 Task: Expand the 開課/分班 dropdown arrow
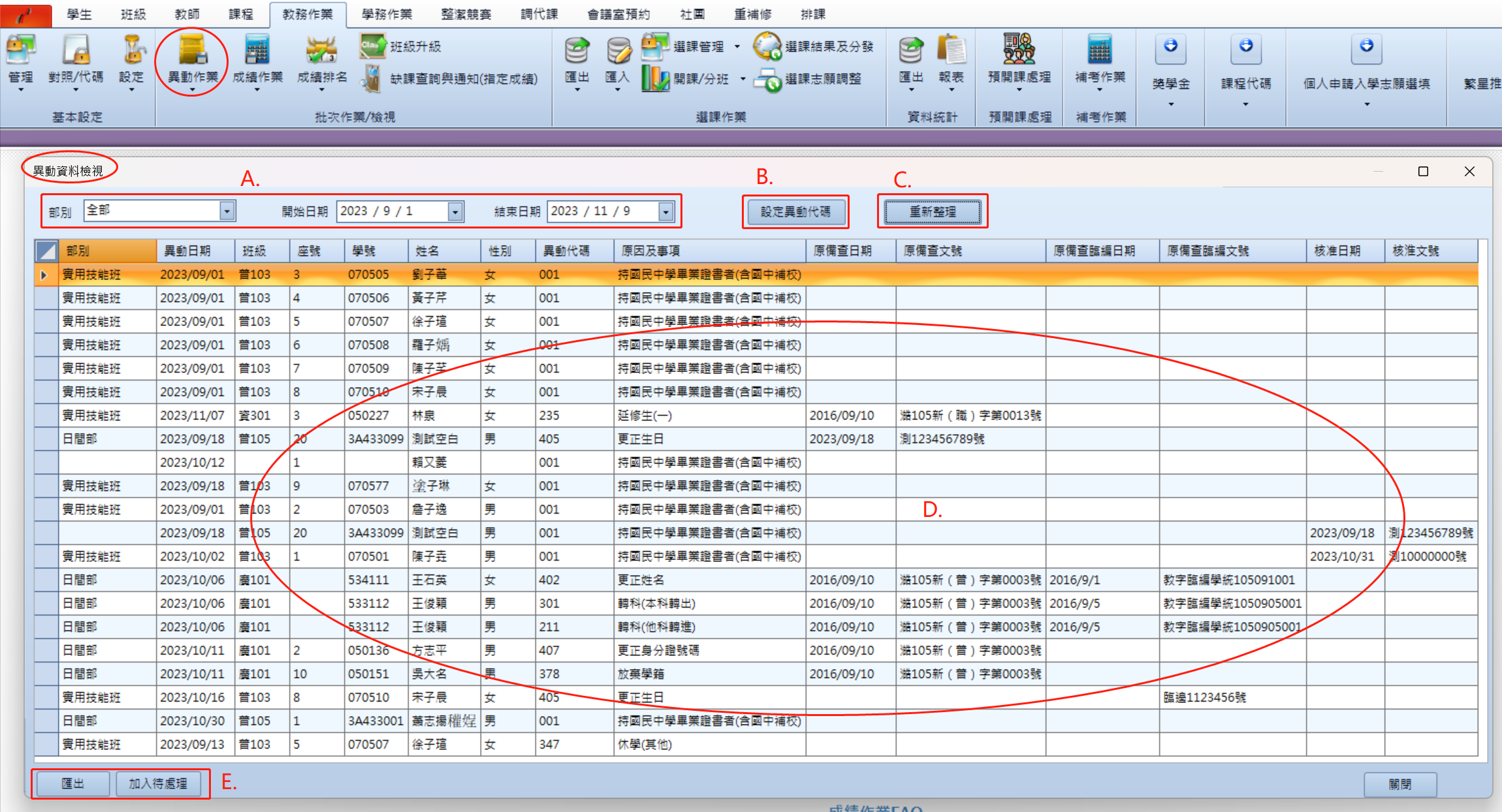(x=743, y=79)
